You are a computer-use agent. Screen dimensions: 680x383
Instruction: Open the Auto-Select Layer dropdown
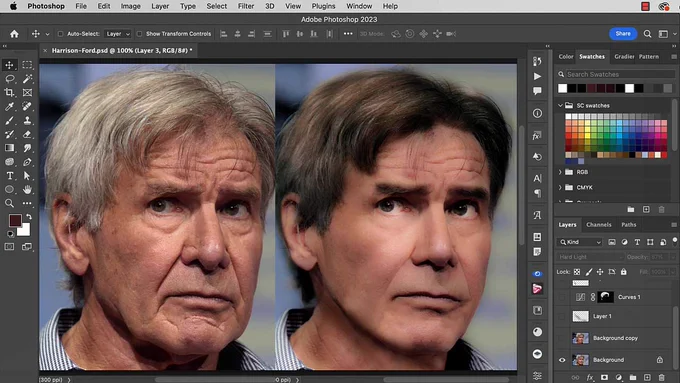(118, 34)
